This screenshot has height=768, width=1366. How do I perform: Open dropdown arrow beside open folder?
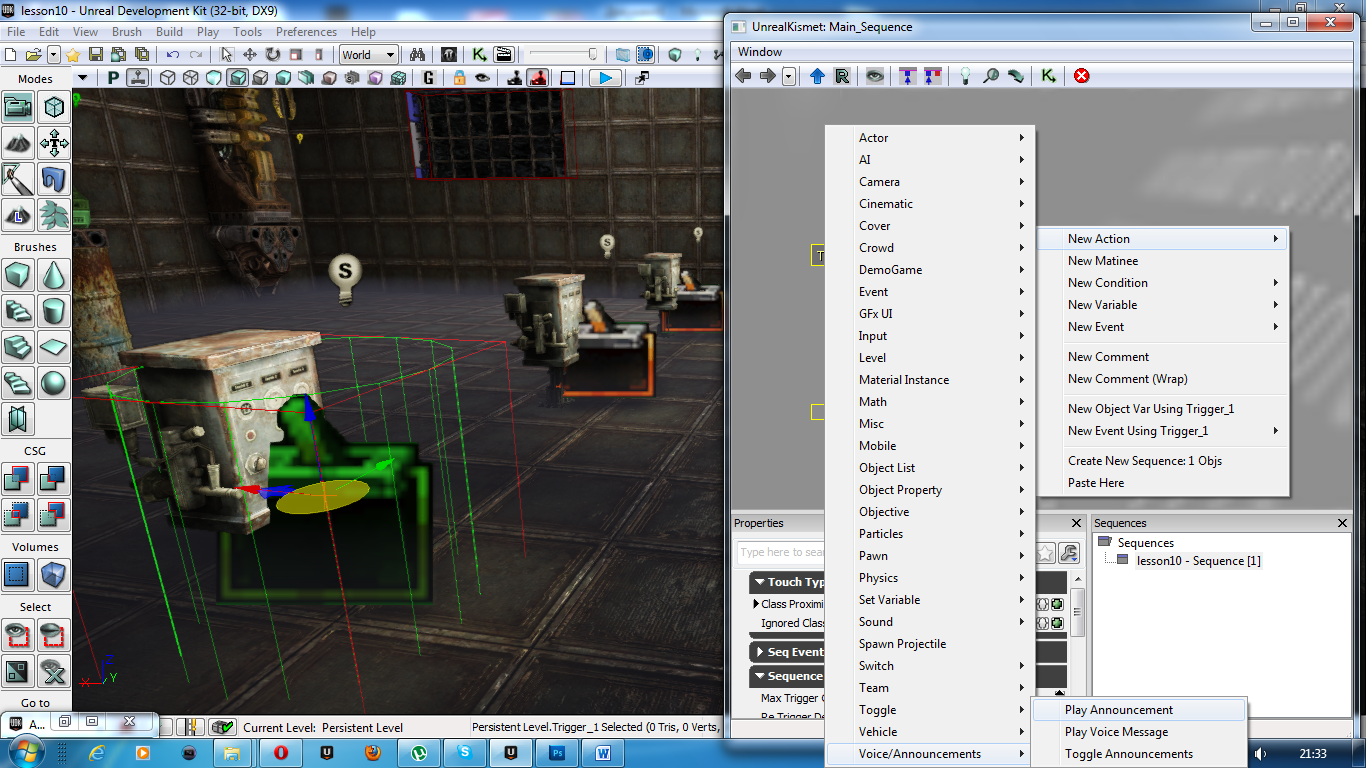click(x=54, y=55)
